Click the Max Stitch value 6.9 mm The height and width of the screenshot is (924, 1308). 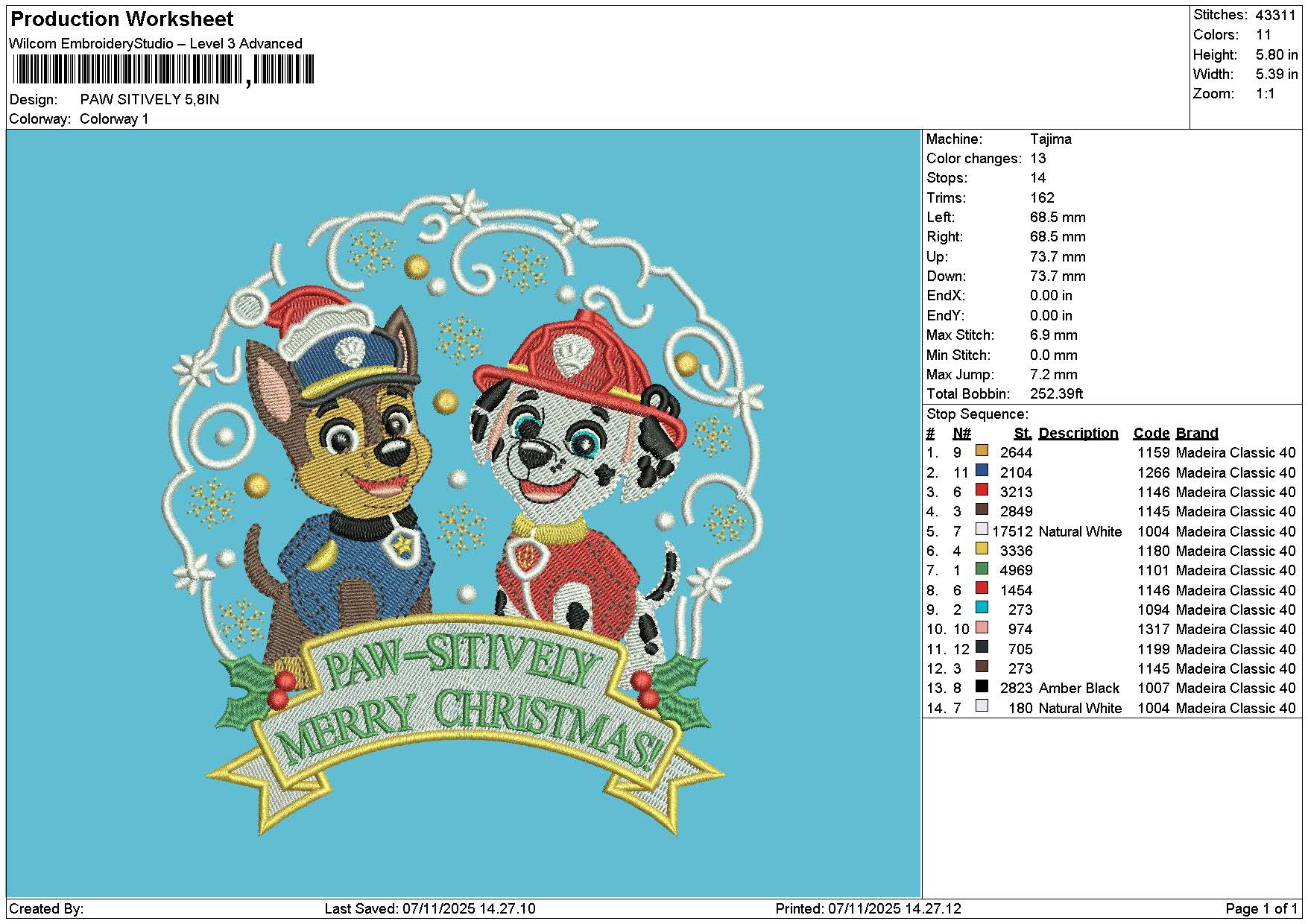1054,335
